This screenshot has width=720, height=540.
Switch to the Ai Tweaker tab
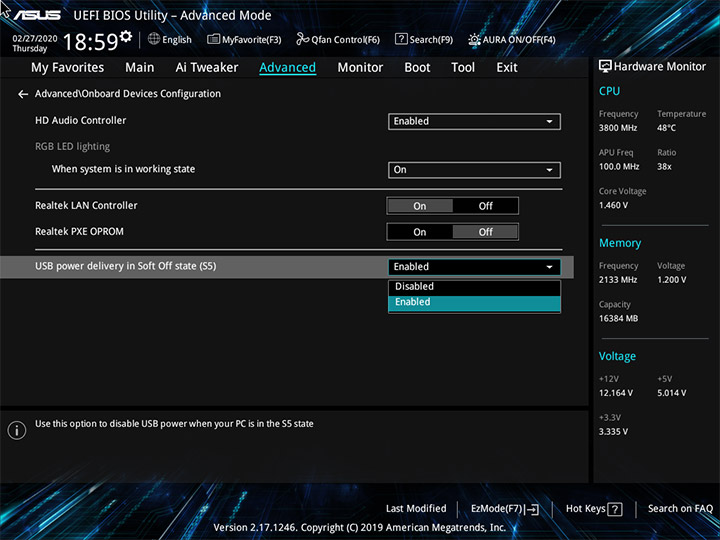pos(207,68)
